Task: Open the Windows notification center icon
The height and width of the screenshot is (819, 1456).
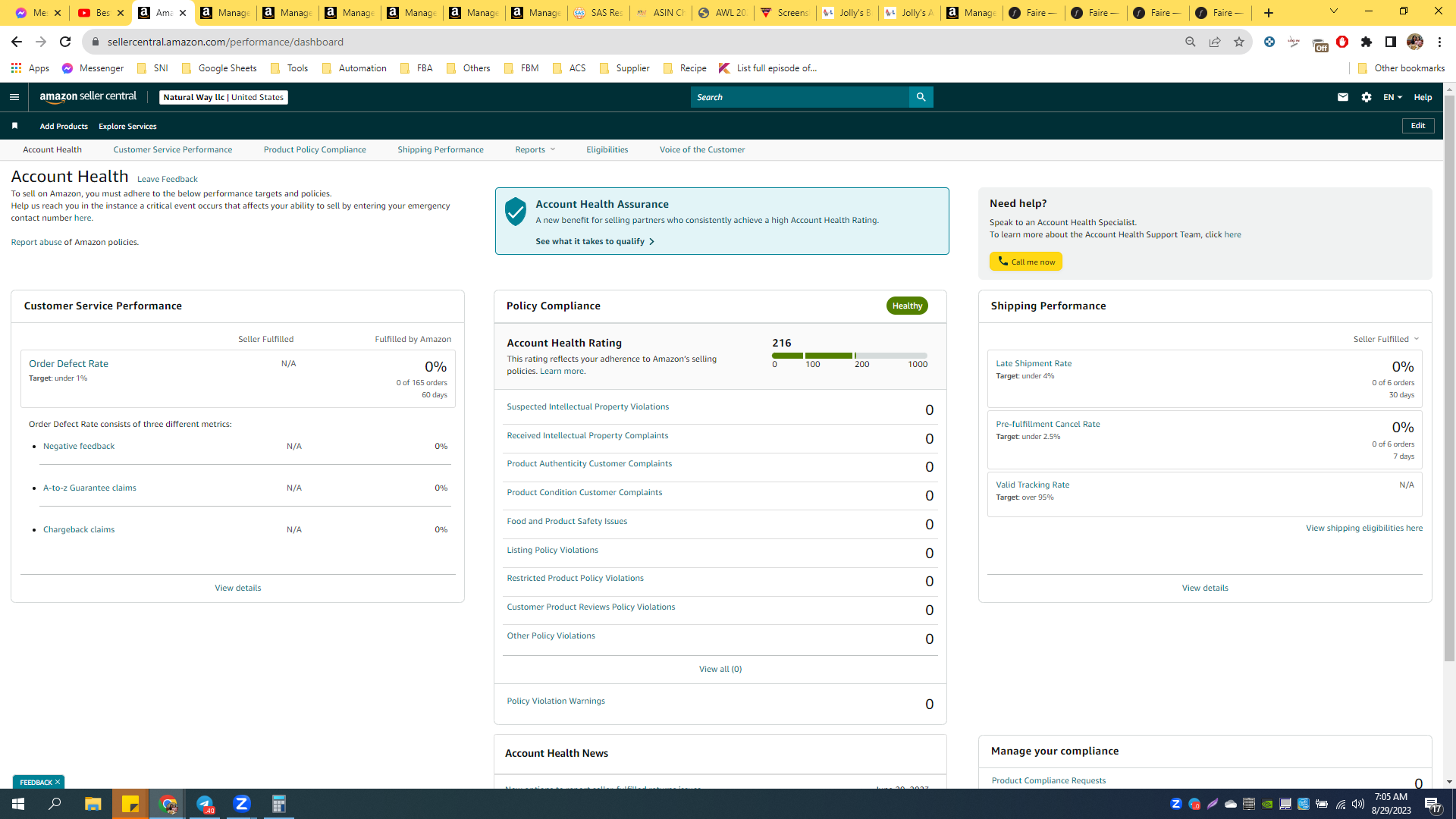Action: [x=1433, y=805]
